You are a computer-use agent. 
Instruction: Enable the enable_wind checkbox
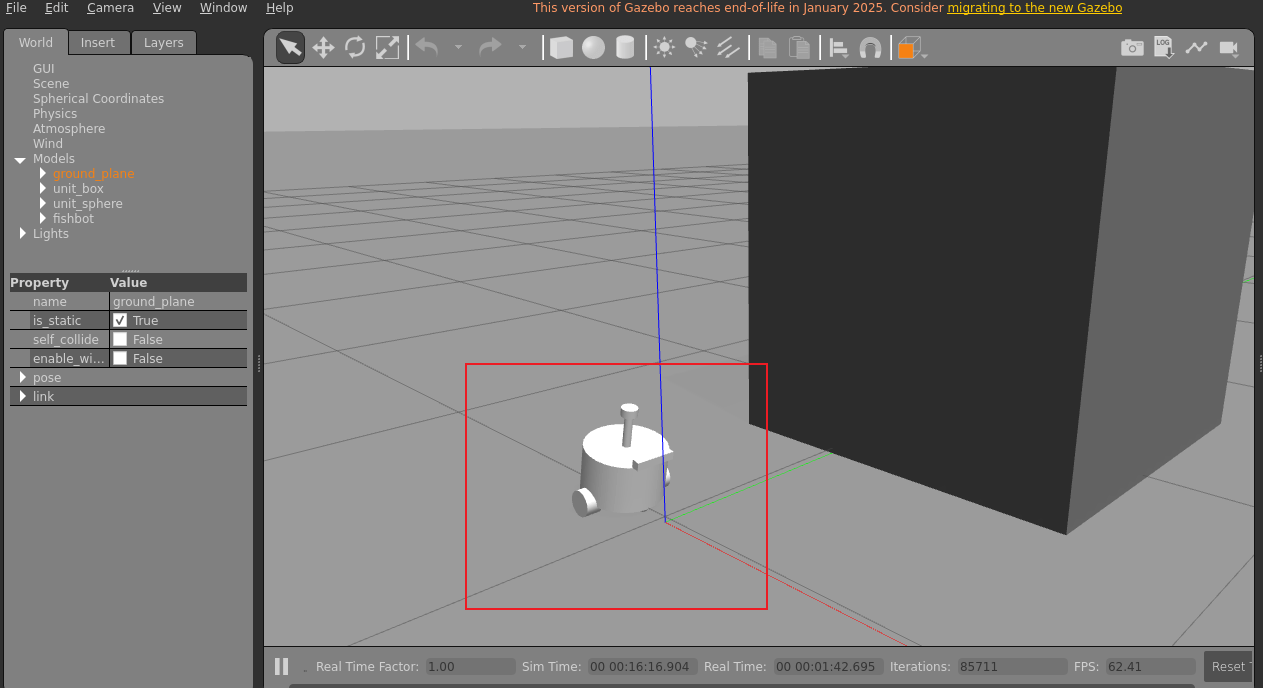120,358
